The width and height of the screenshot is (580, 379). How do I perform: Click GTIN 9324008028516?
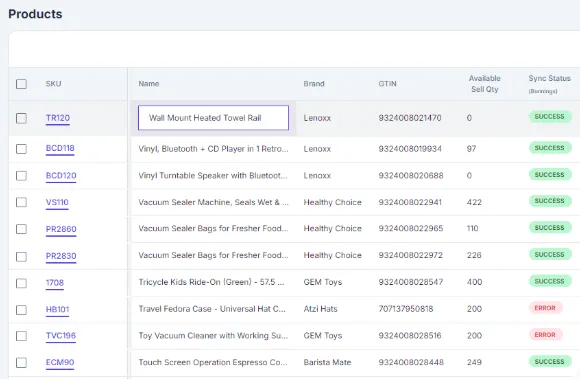tap(410, 336)
